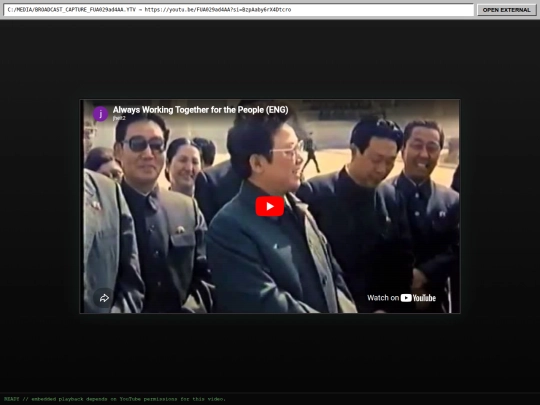This screenshot has width=540, height=405.
Task: Click the share arrow icon on video
Action: pyautogui.click(x=104, y=298)
